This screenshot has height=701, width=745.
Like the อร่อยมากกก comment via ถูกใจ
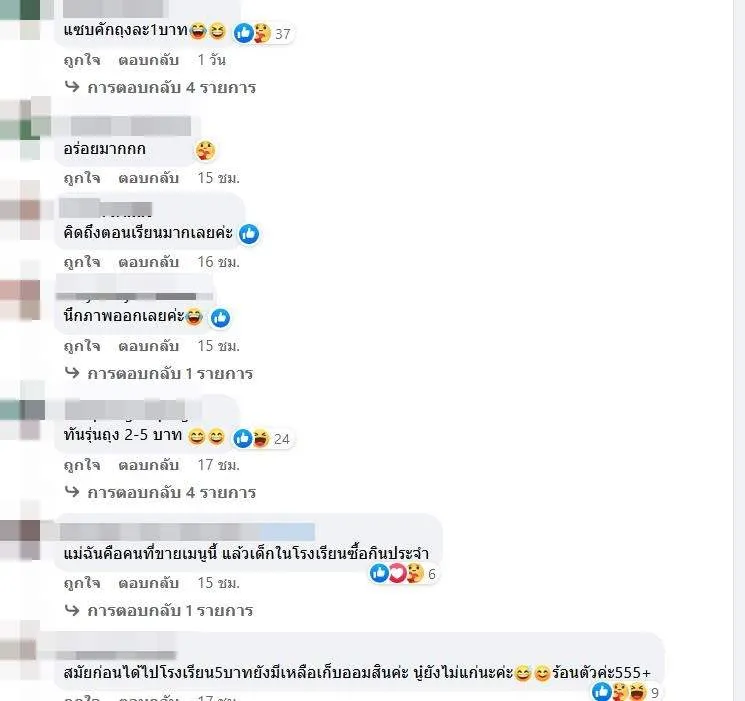pyautogui.click(x=82, y=178)
